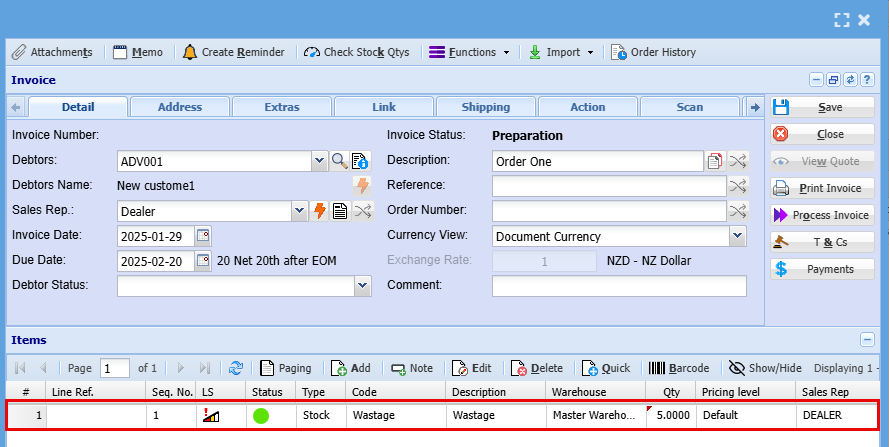The image size is (889, 447).
Task: Open the Memo tool
Action: pos(138,52)
